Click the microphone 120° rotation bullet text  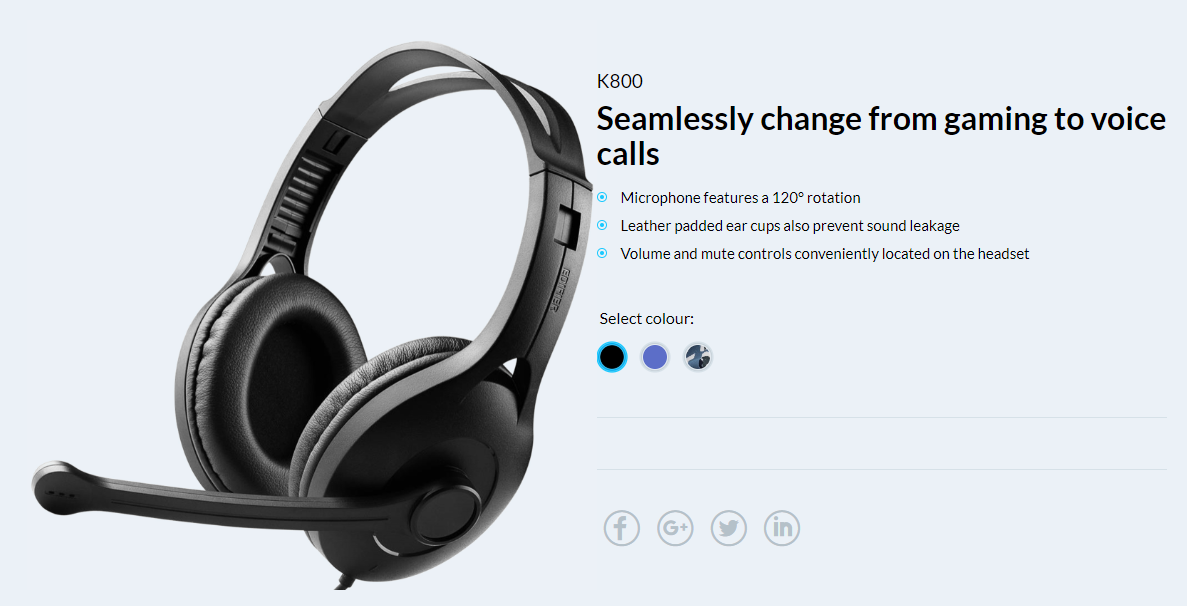point(740,197)
